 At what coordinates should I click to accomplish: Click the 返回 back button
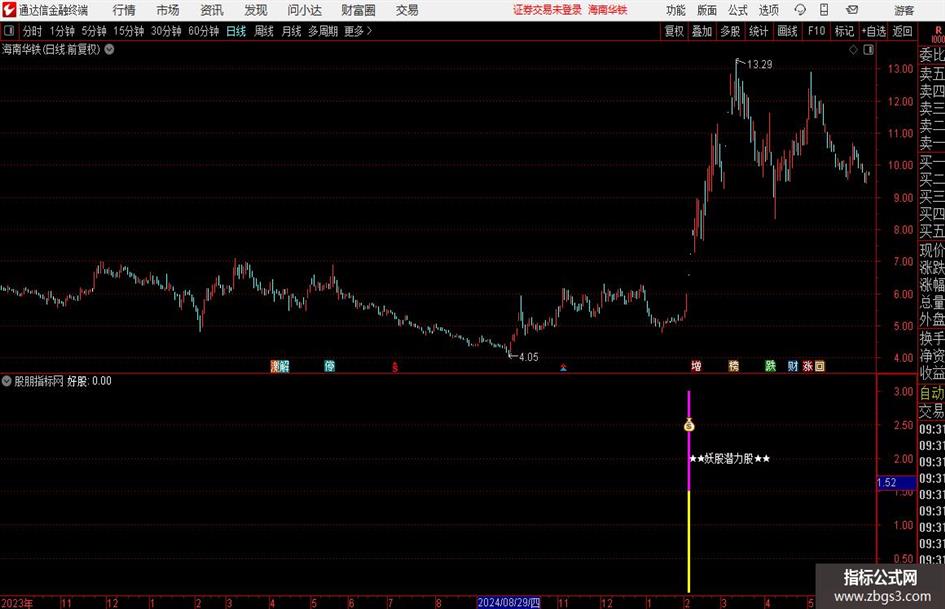[x=902, y=31]
